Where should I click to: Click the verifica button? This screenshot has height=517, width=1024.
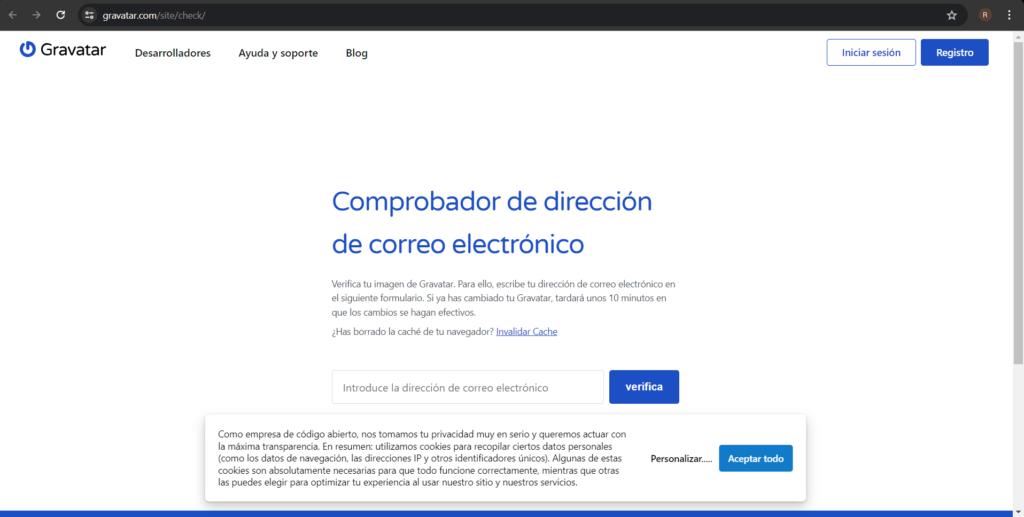[644, 387]
